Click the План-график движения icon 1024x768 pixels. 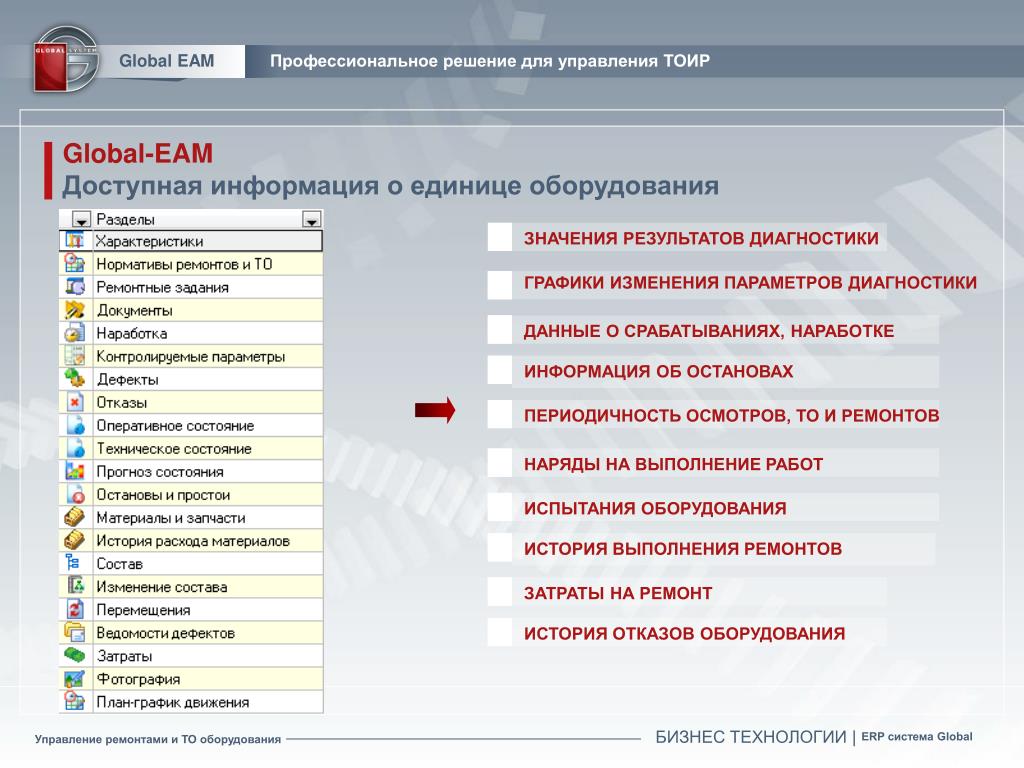pos(75,701)
